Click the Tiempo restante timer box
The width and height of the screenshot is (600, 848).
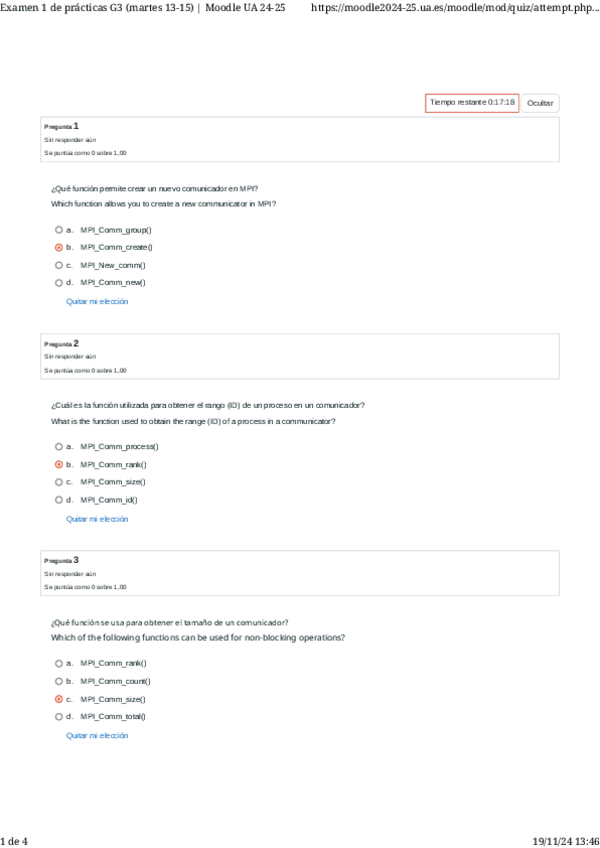coord(472,102)
